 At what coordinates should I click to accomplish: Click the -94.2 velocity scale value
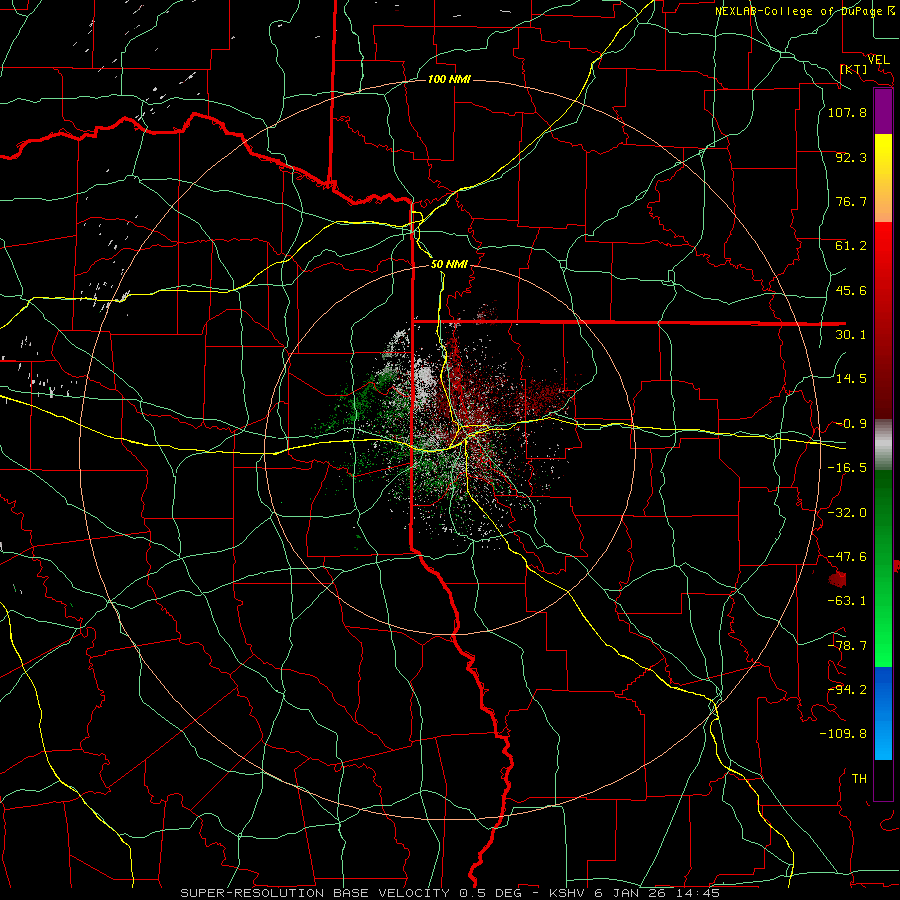coord(847,690)
